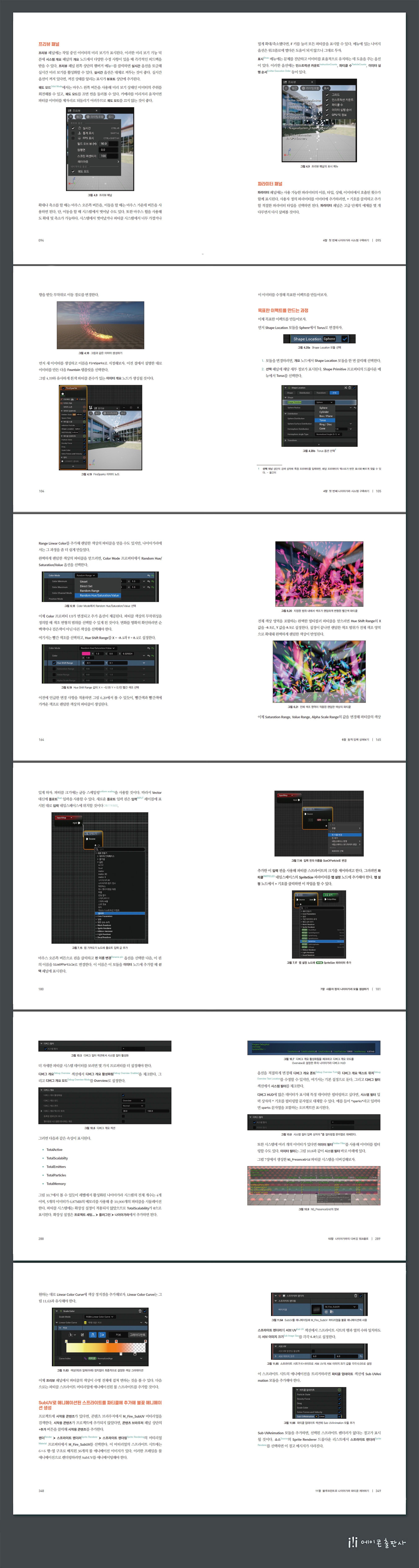This screenshot has height=1568, width=419.
Task: Click the highlighted entry in the Figure 7.15 menu
Action: pos(120,913)
